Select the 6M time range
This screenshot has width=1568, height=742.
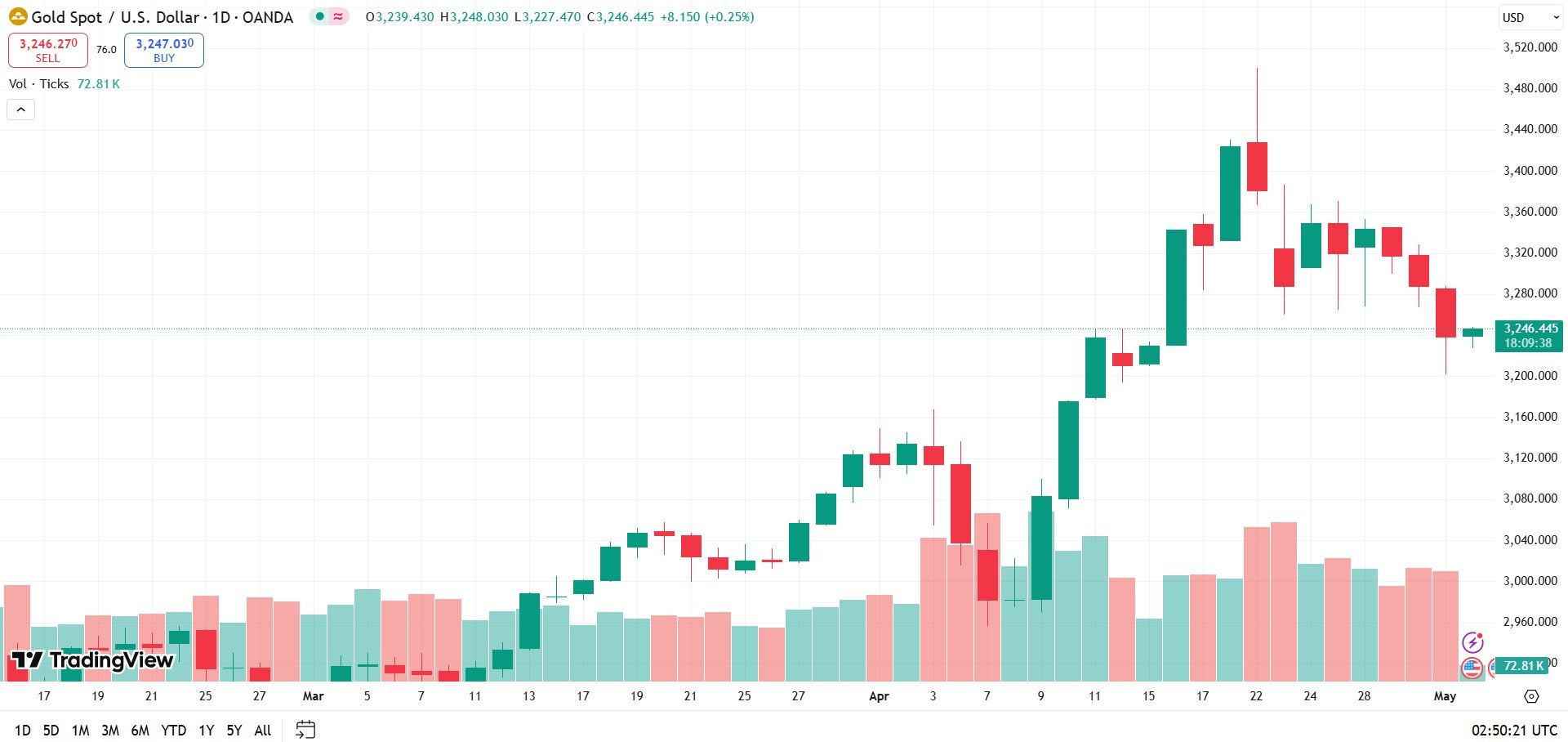140,731
